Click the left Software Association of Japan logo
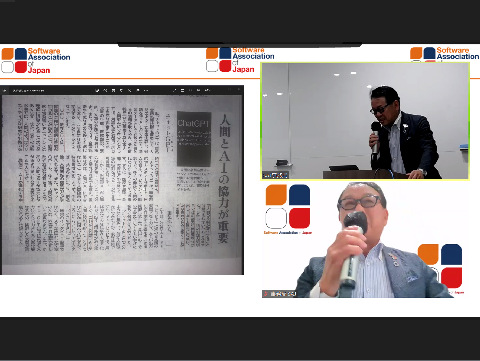This screenshot has height=361, width=480. coord(36,60)
